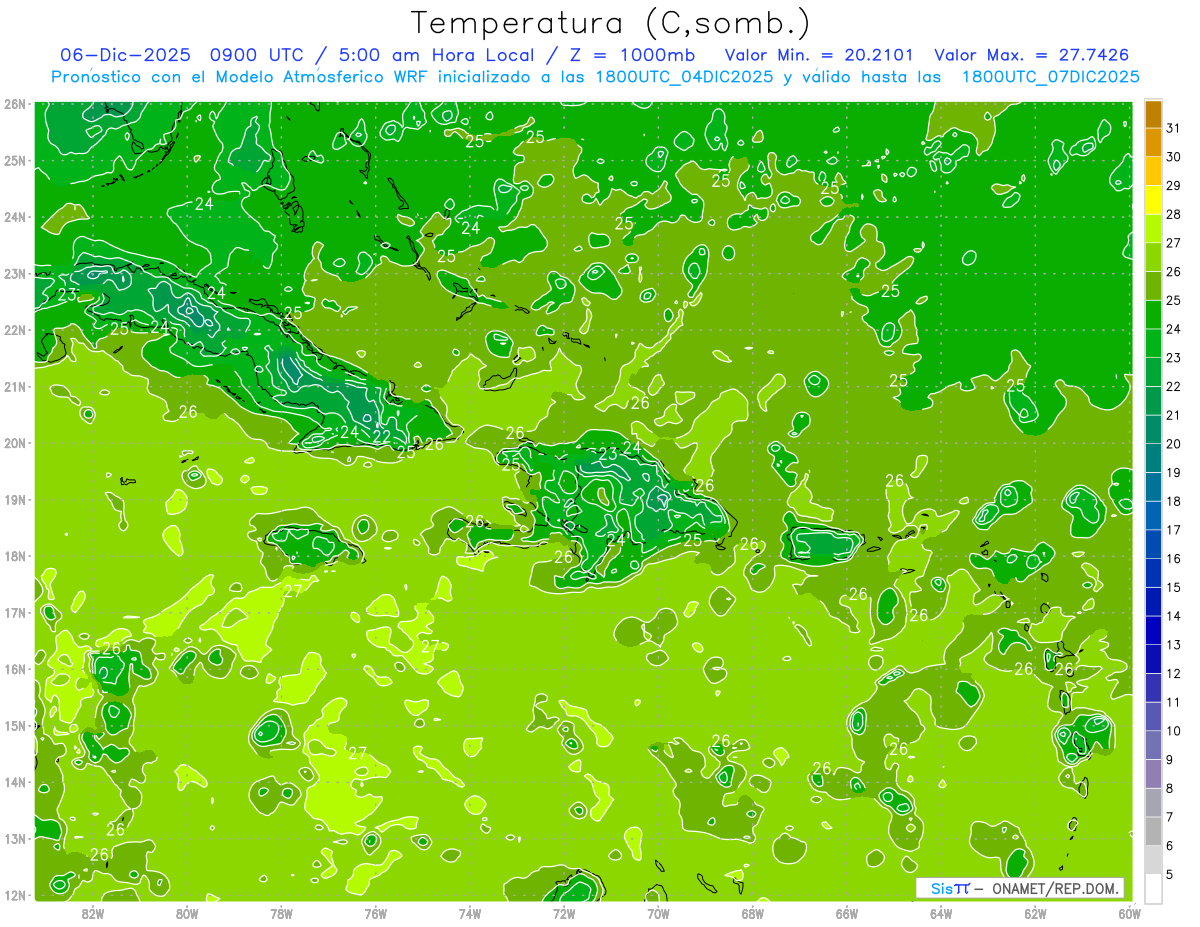Pick the green colorbar segment between 24 and 25

(1153, 315)
